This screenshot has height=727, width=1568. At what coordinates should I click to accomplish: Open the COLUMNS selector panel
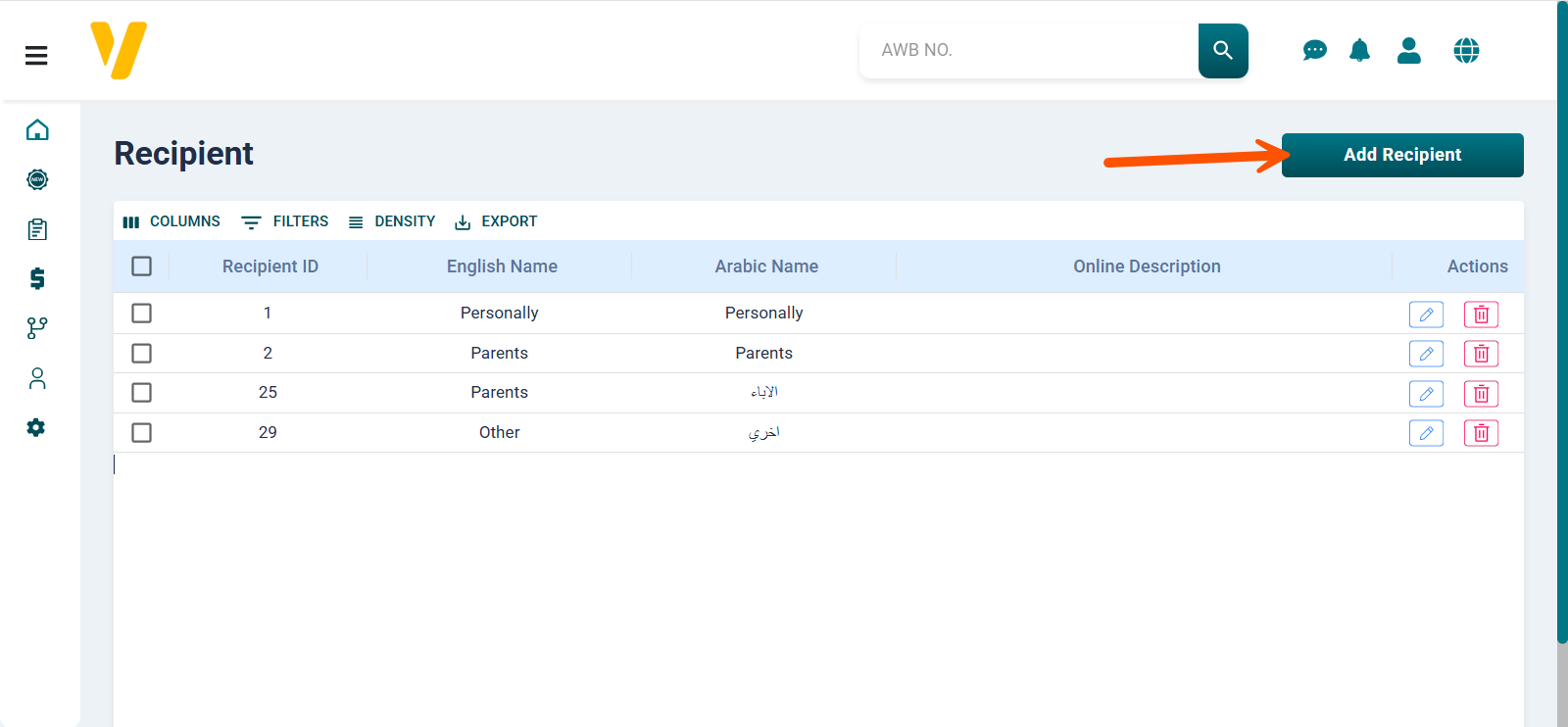[x=171, y=221]
